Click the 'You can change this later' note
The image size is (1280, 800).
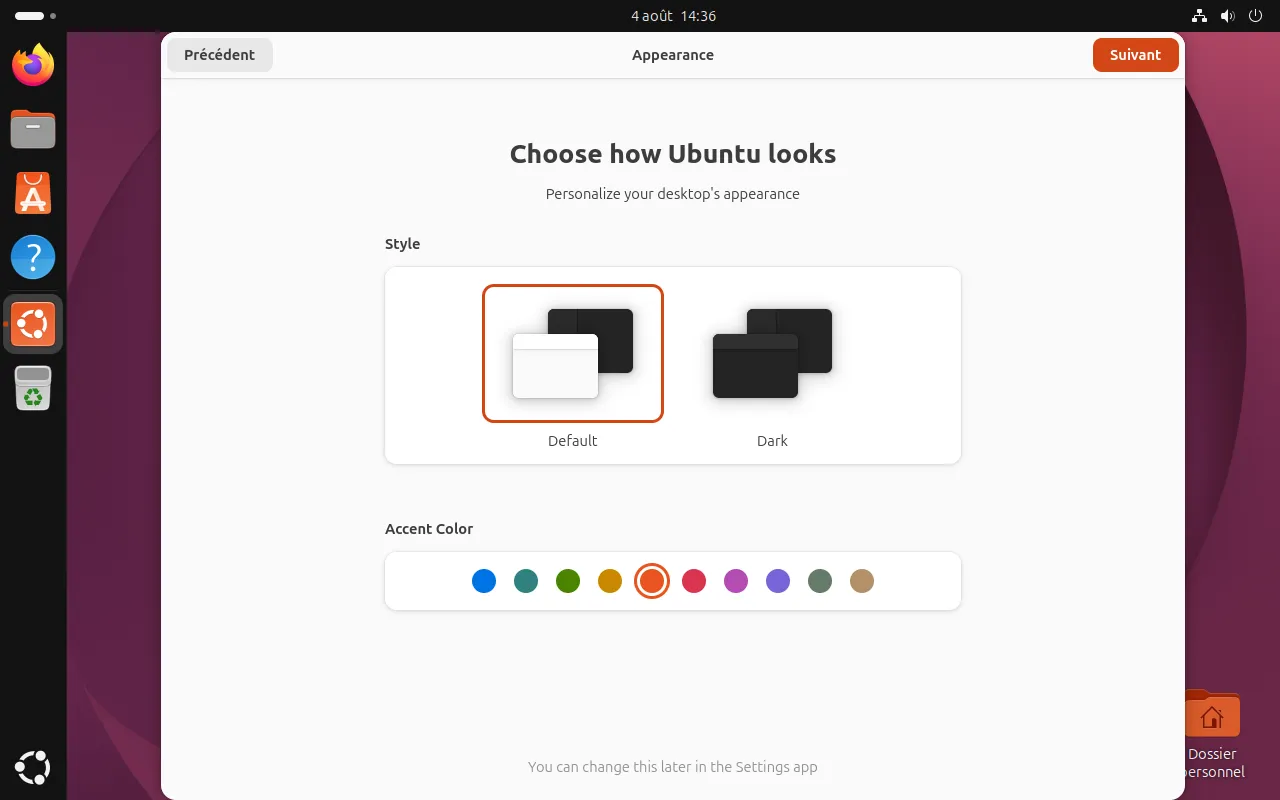click(673, 767)
